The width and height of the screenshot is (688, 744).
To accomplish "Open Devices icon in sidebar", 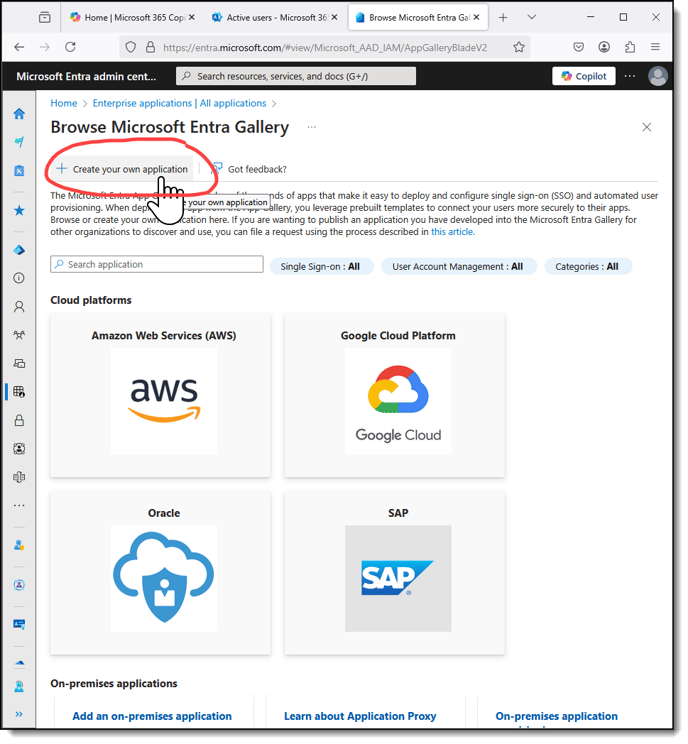I will (x=19, y=364).
